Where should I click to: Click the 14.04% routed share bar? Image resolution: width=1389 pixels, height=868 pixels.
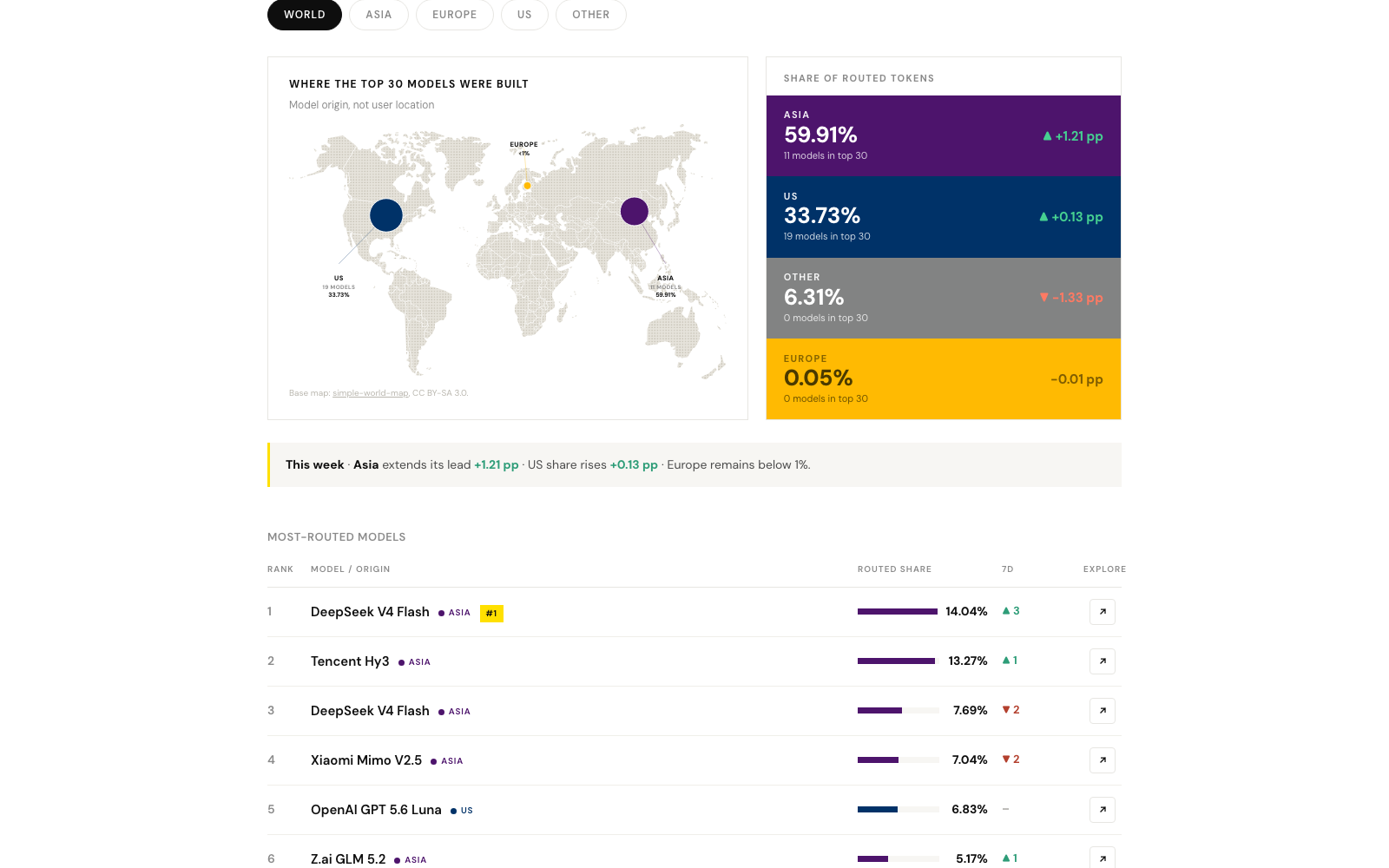tap(898, 612)
